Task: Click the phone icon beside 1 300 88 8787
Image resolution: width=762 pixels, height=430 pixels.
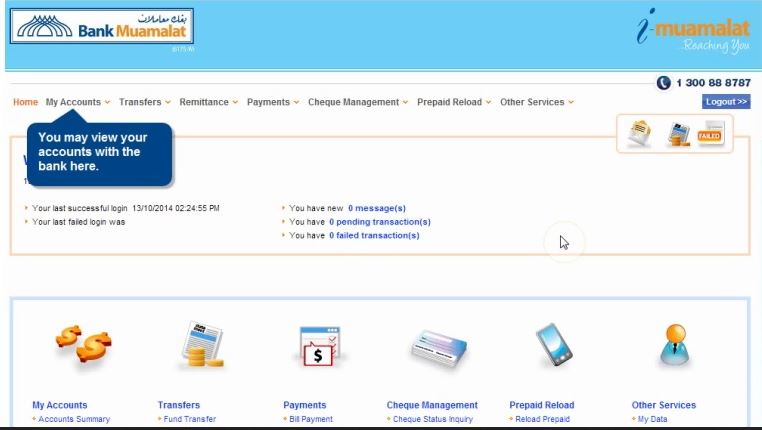Action: coord(663,83)
